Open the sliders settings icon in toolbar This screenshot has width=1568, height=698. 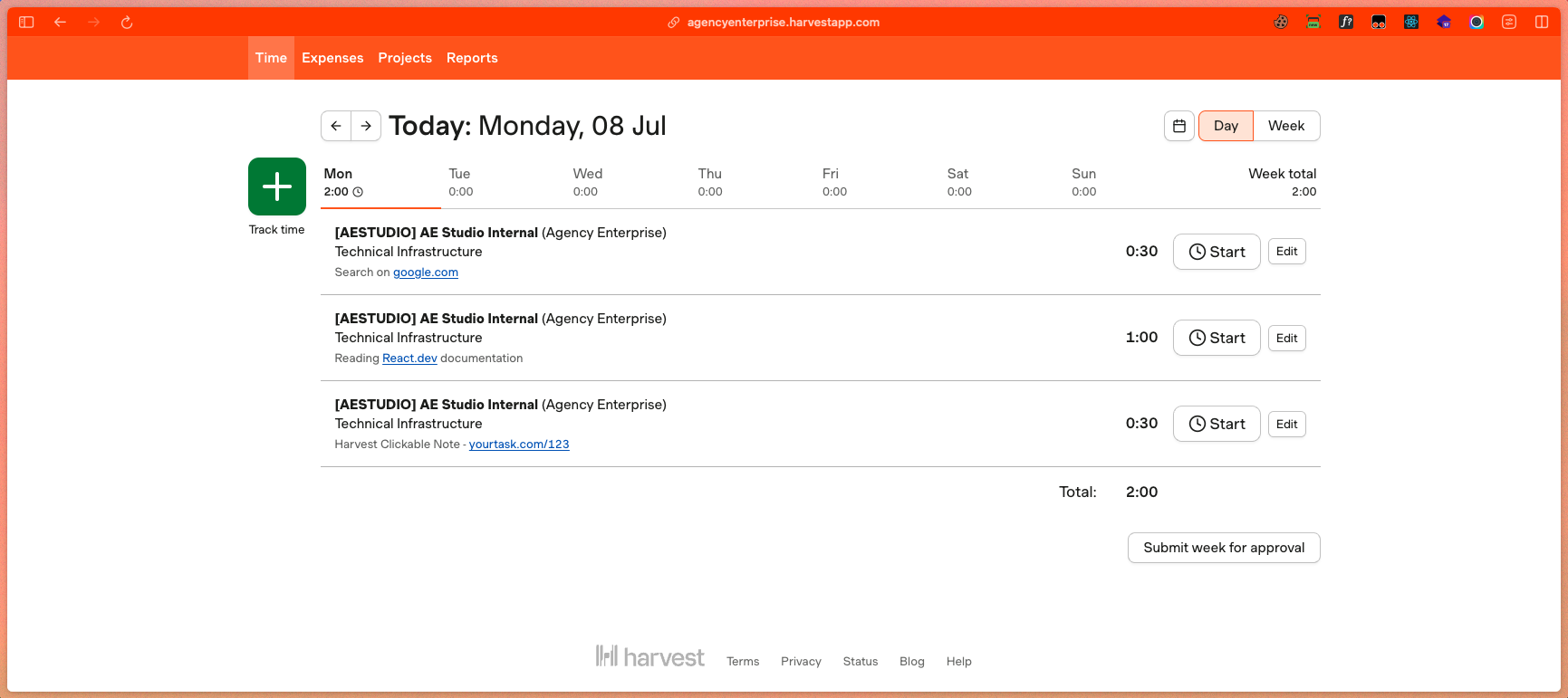(1509, 23)
